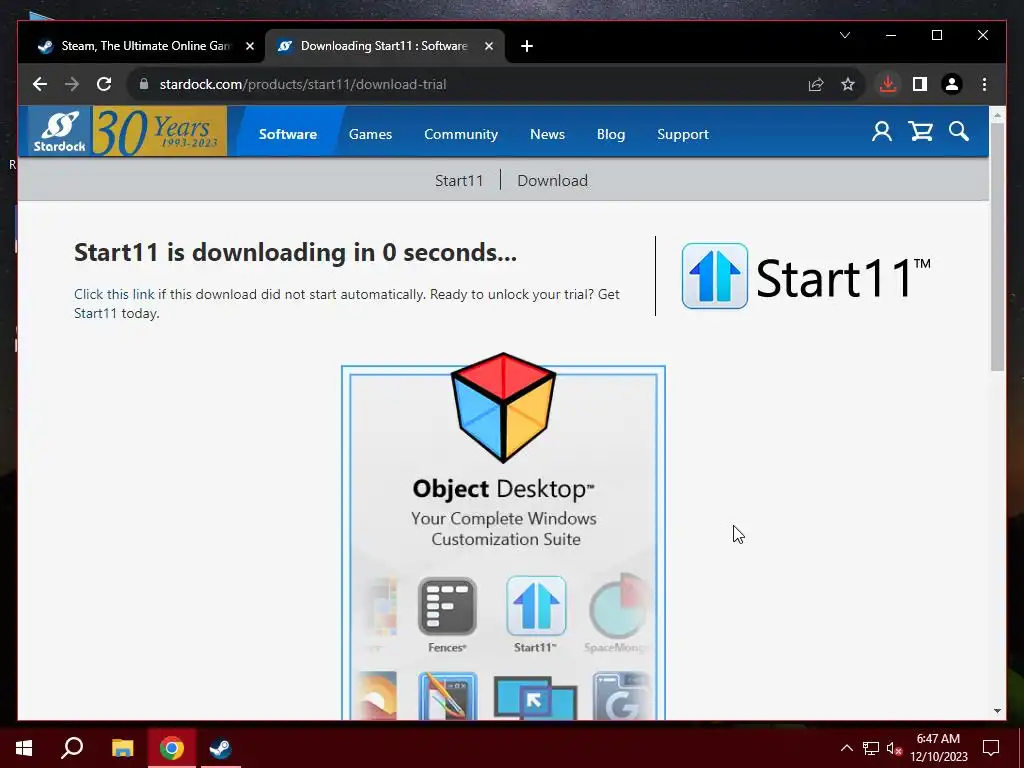1024x768 pixels.
Task: Open the Blog menu item
Action: pos(611,134)
